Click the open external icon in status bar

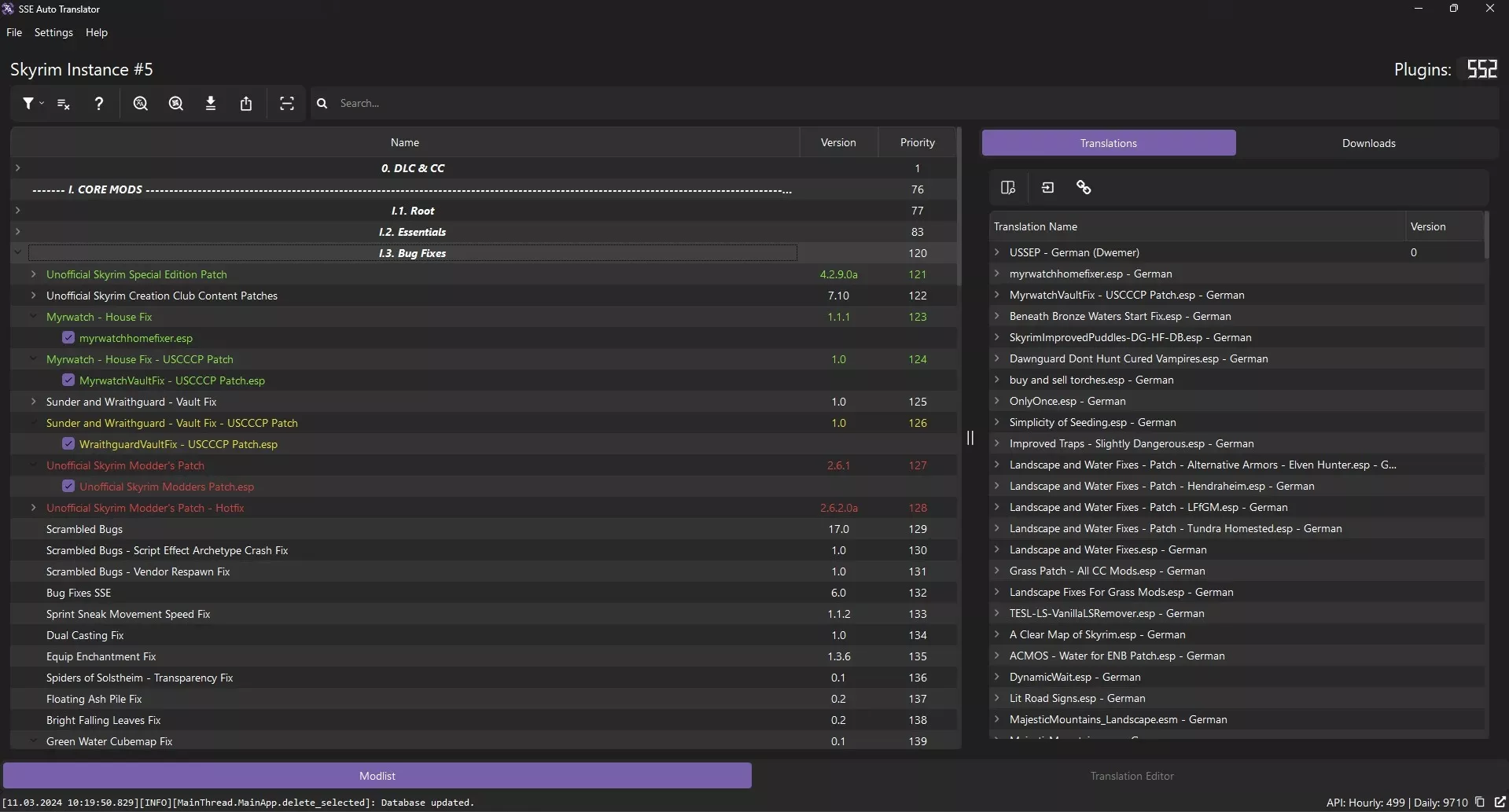click(1500, 802)
